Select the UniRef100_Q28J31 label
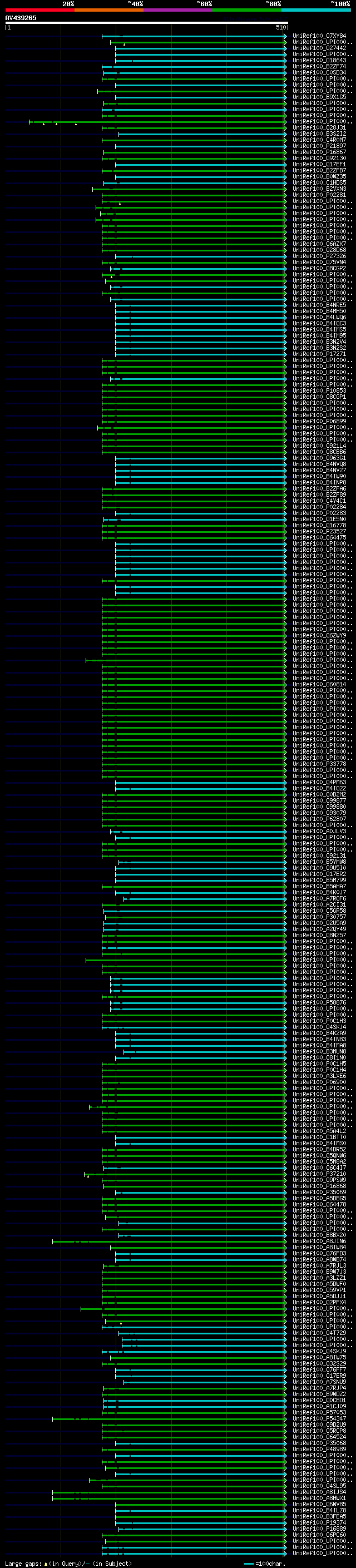 click(x=319, y=128)
